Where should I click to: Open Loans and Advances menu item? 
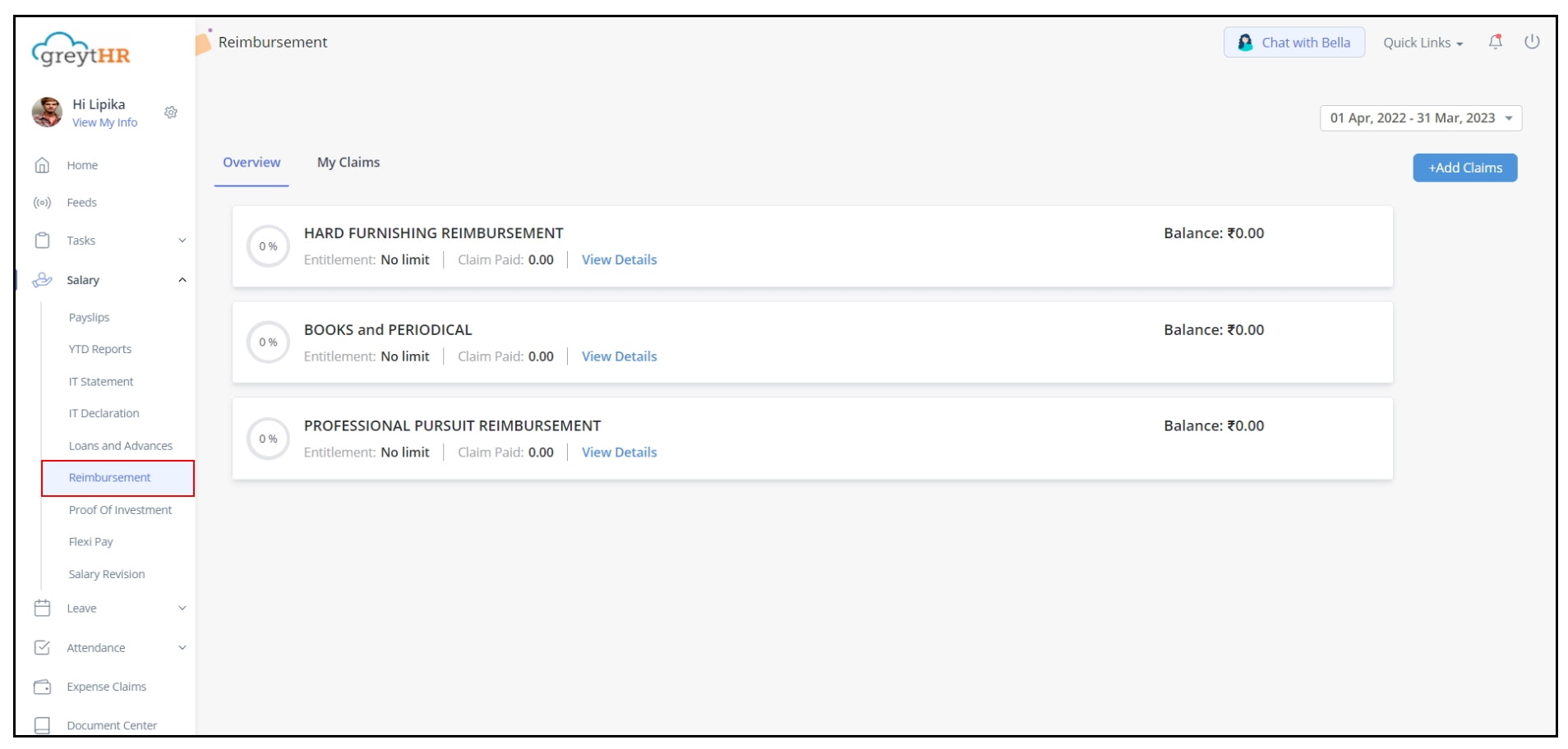pyautogui.click(x=121, y=446)
